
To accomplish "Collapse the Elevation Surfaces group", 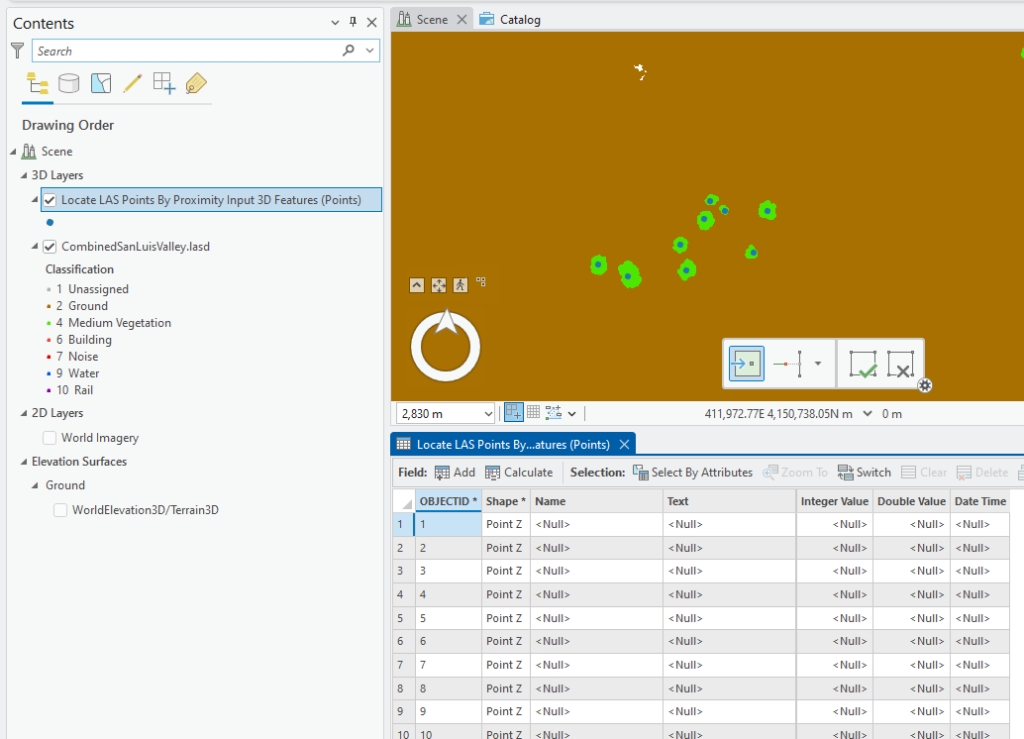I will (22, 462).
